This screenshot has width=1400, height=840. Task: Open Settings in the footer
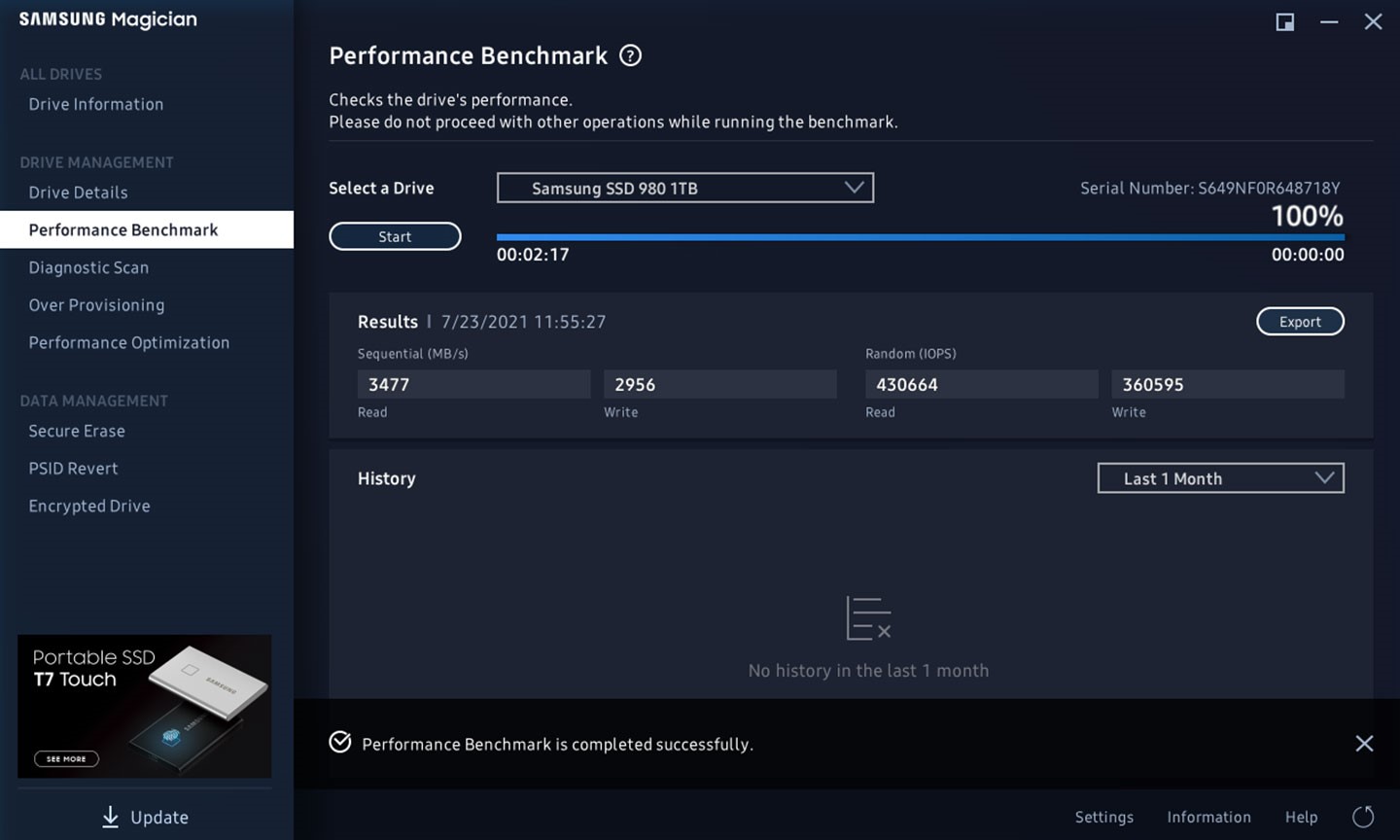pyautogui.click(x=1103, y=817)
